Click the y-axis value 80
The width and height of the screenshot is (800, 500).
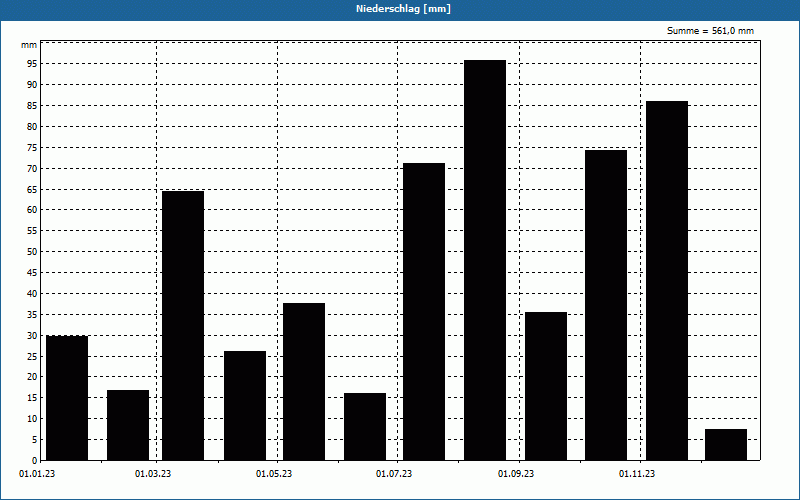(33, 127)
